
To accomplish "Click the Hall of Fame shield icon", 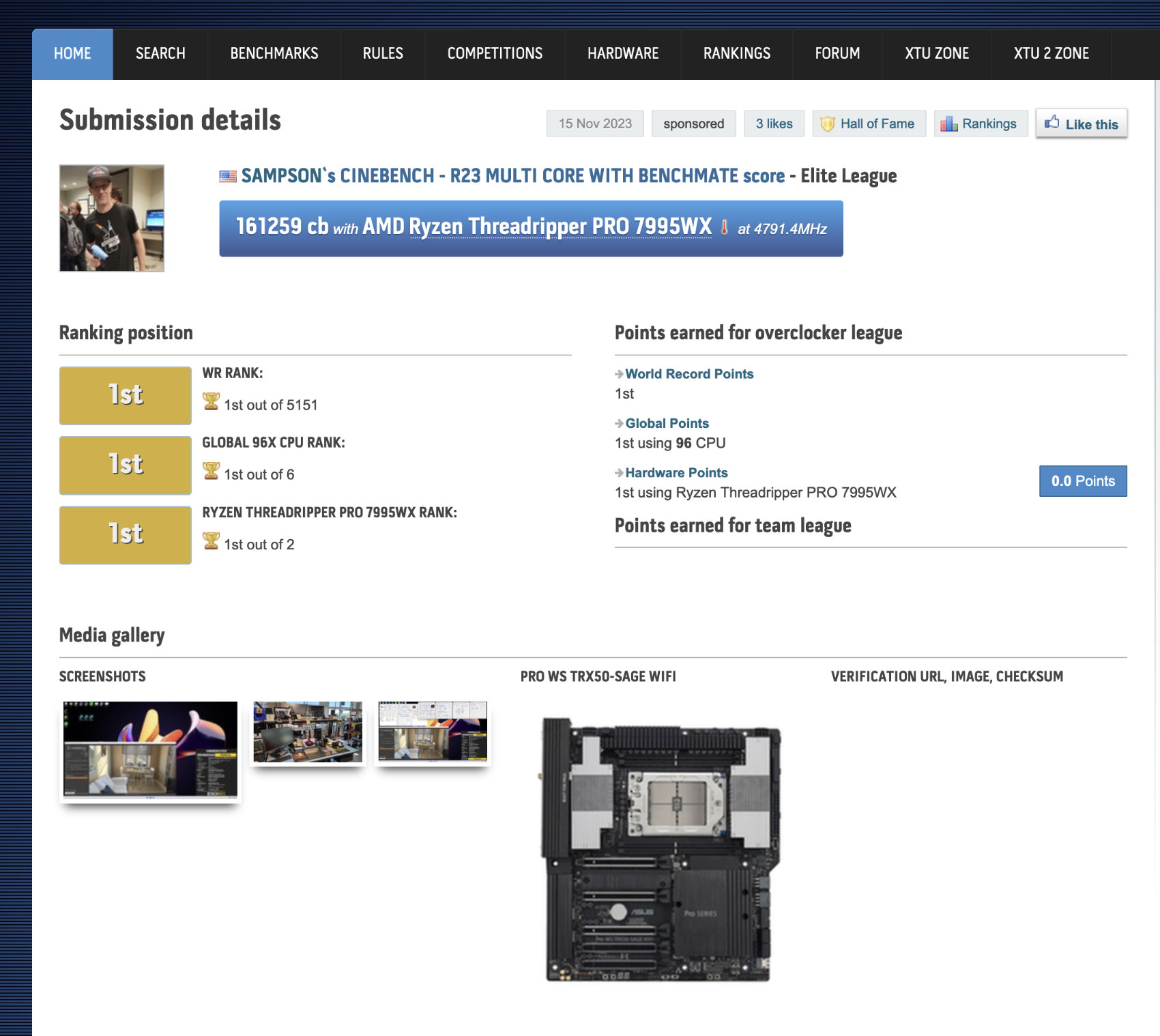I will click(828, 124).
